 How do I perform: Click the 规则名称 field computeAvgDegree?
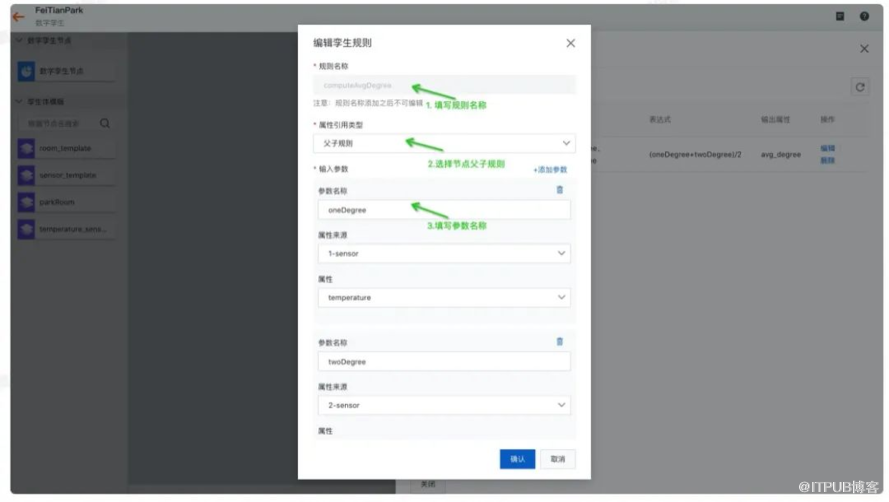(444, 85)
